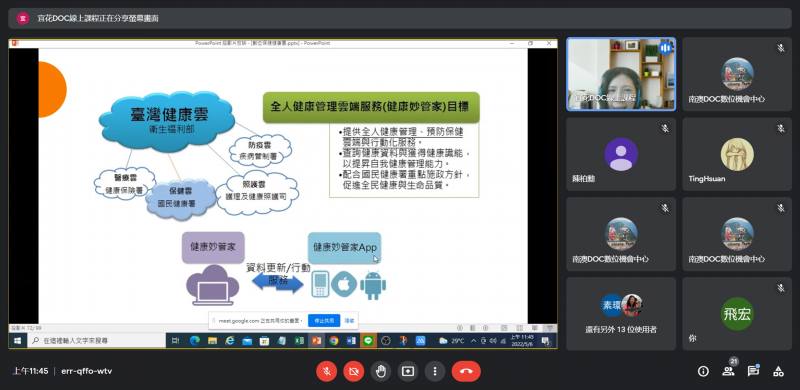Click the 停止共用 stop sharing button
The height and width of the screenshot is (390, 800).
(x=324, y=321)
